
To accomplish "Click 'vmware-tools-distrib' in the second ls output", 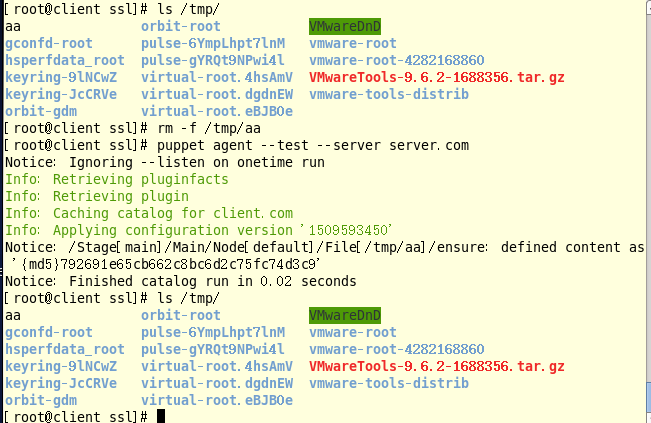I will (x=389, y=384).
